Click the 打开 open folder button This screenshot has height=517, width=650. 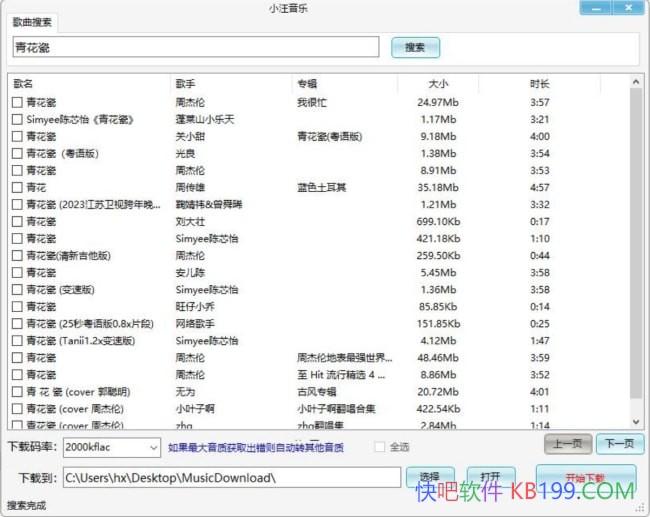(490, 477)
